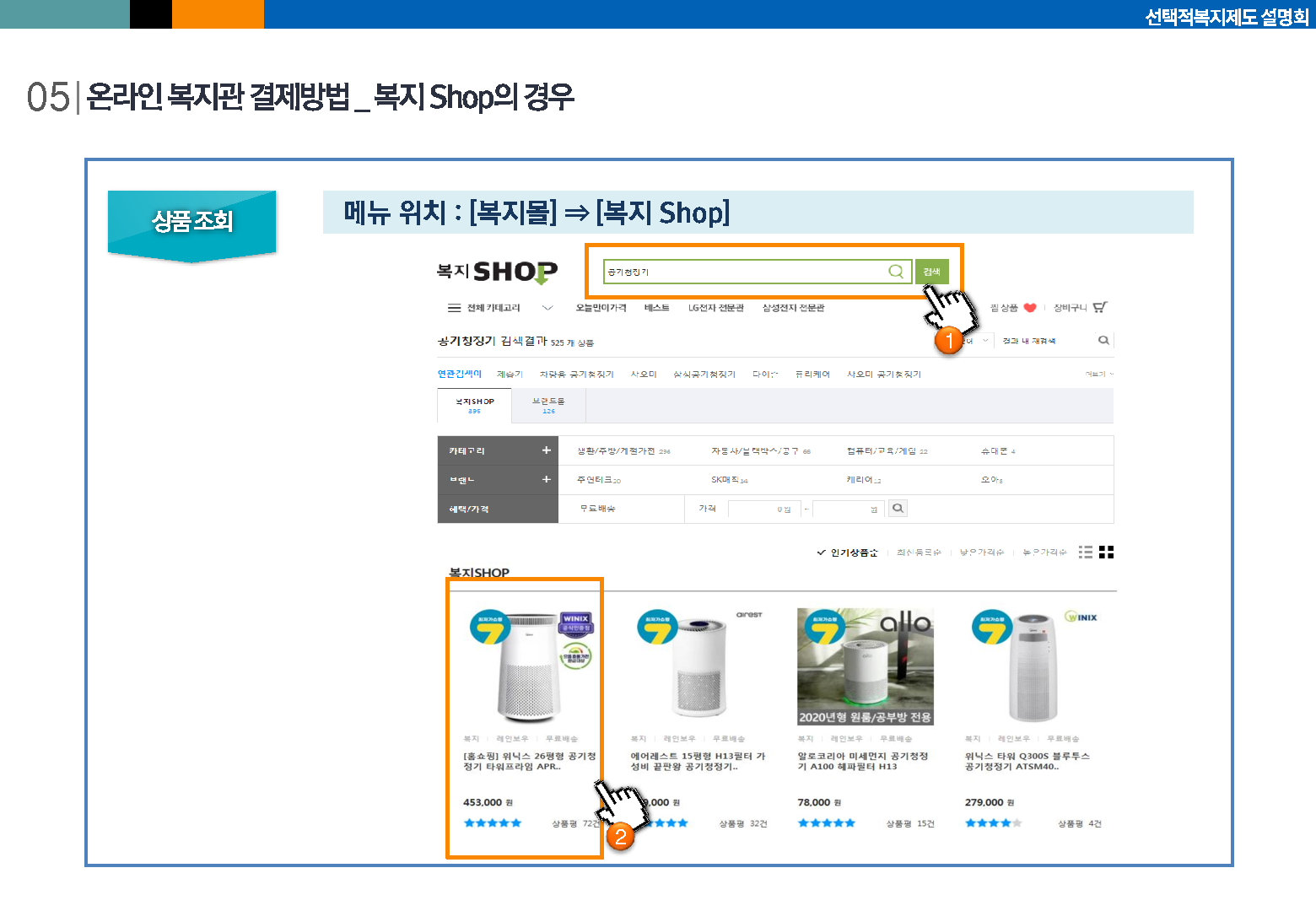Click the re-search magnifier icon

[1103, 340]
